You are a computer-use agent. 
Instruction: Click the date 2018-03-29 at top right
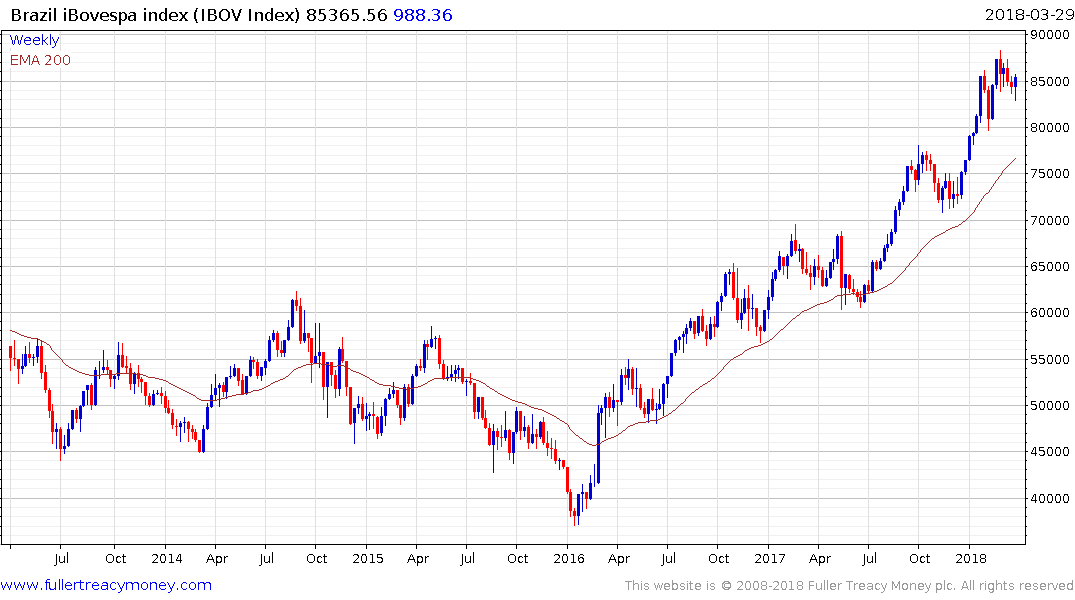click(x=1029, y=15)
